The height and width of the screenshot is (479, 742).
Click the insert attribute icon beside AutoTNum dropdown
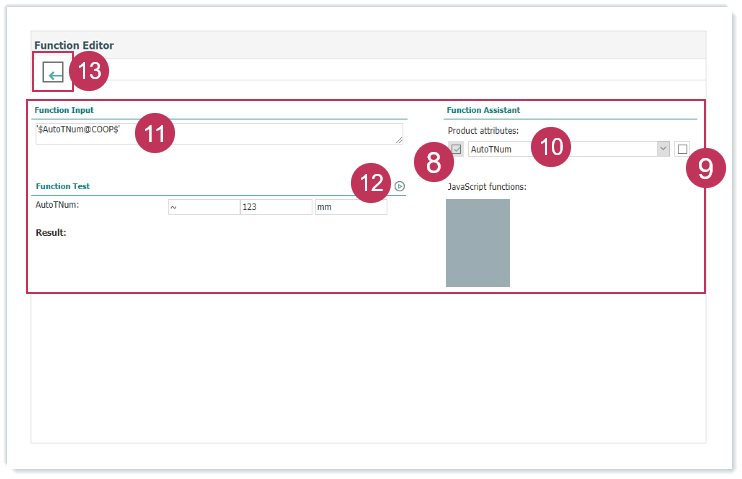(x=456, y=149)
